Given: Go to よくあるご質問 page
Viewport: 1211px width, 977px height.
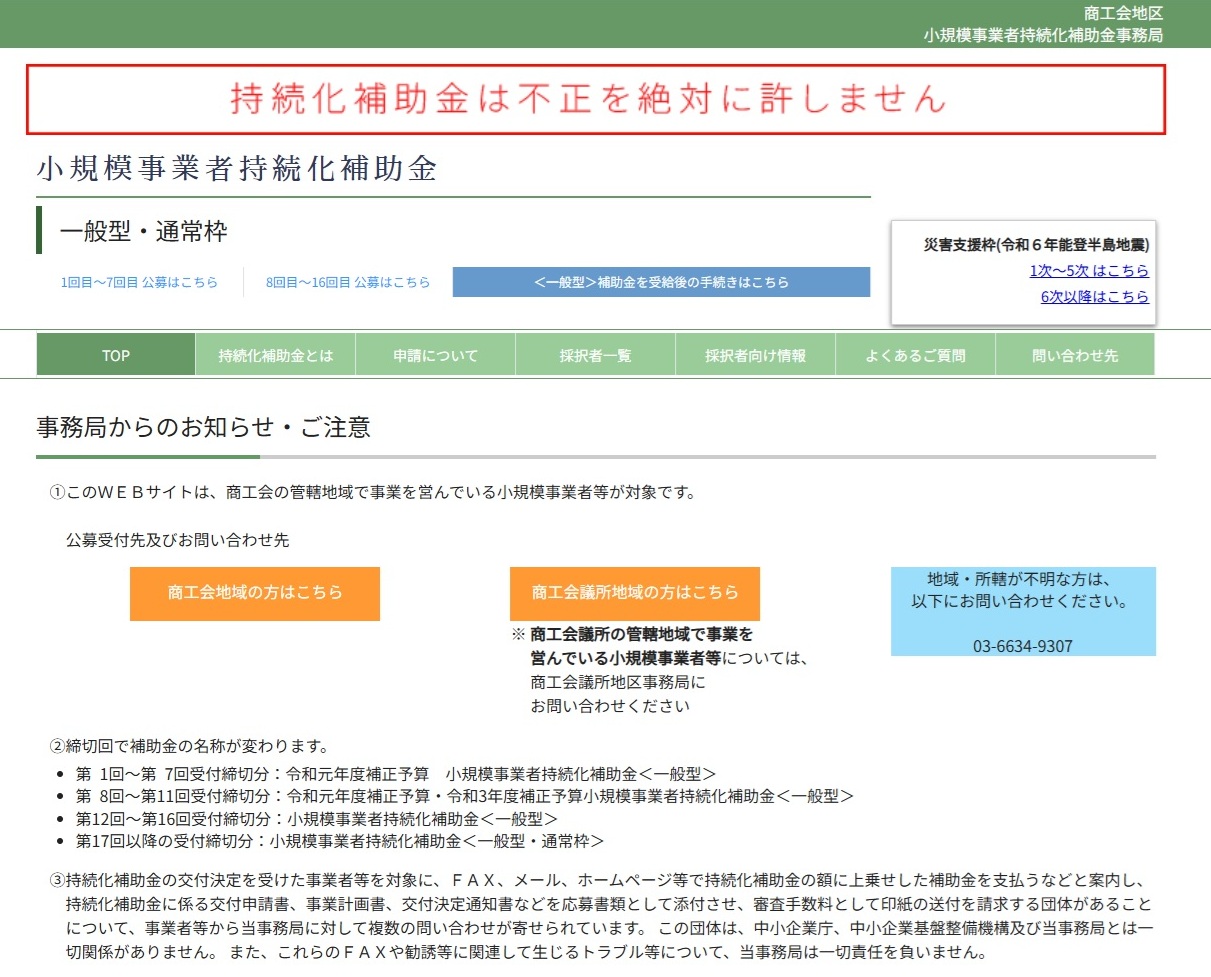Looking at the screenshot, I should 915,355.
